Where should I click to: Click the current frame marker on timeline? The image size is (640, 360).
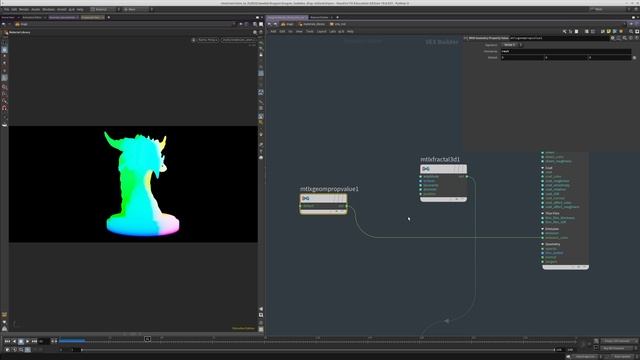[147, 339]
